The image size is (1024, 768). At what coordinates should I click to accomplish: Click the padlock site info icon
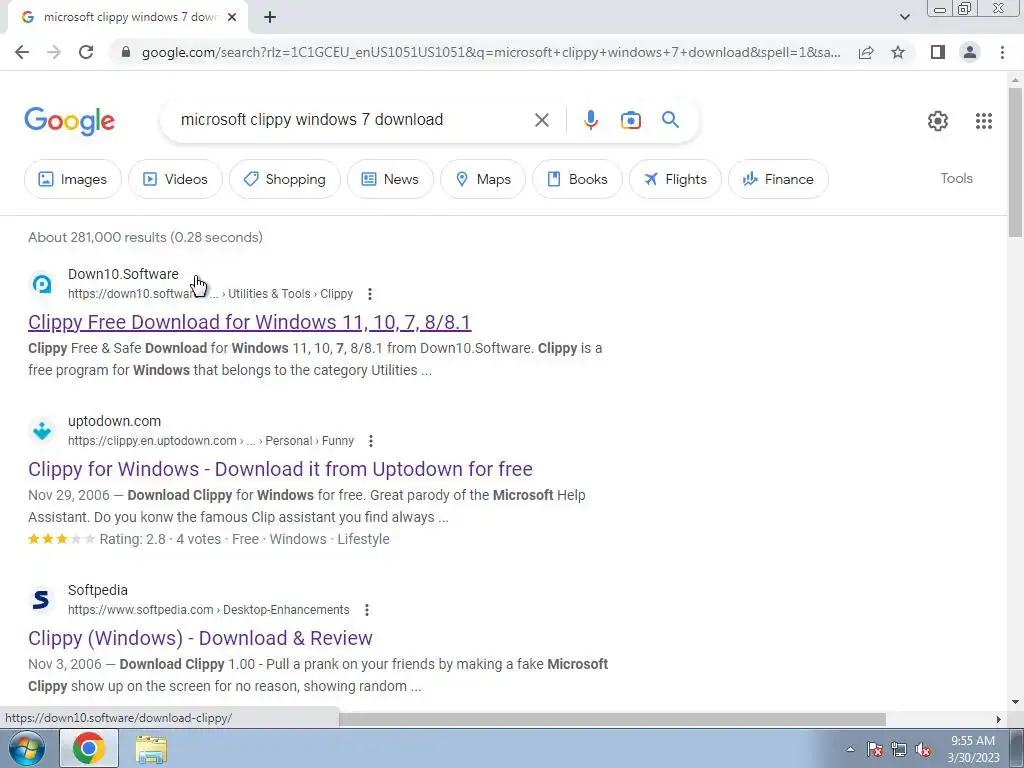coord(126,52)
